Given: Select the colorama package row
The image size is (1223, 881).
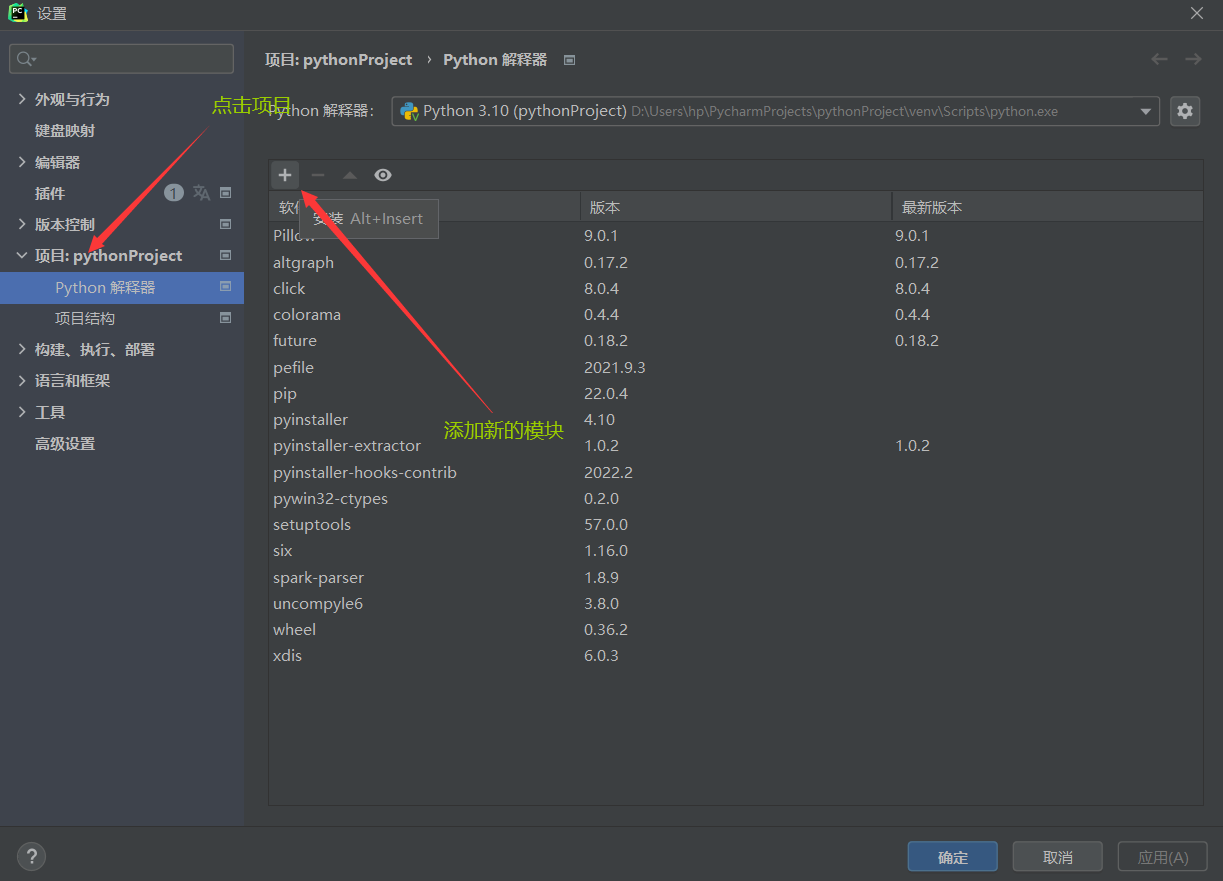Looking at the screenshot, I should coord(736,315).
